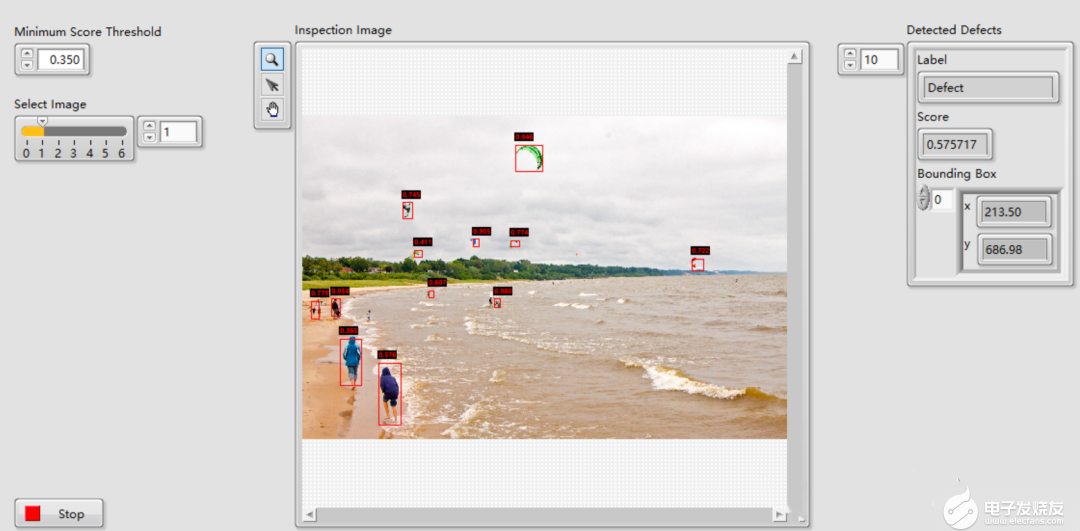
Task: Select the pointer arrow tool
Action: [272, 85]
